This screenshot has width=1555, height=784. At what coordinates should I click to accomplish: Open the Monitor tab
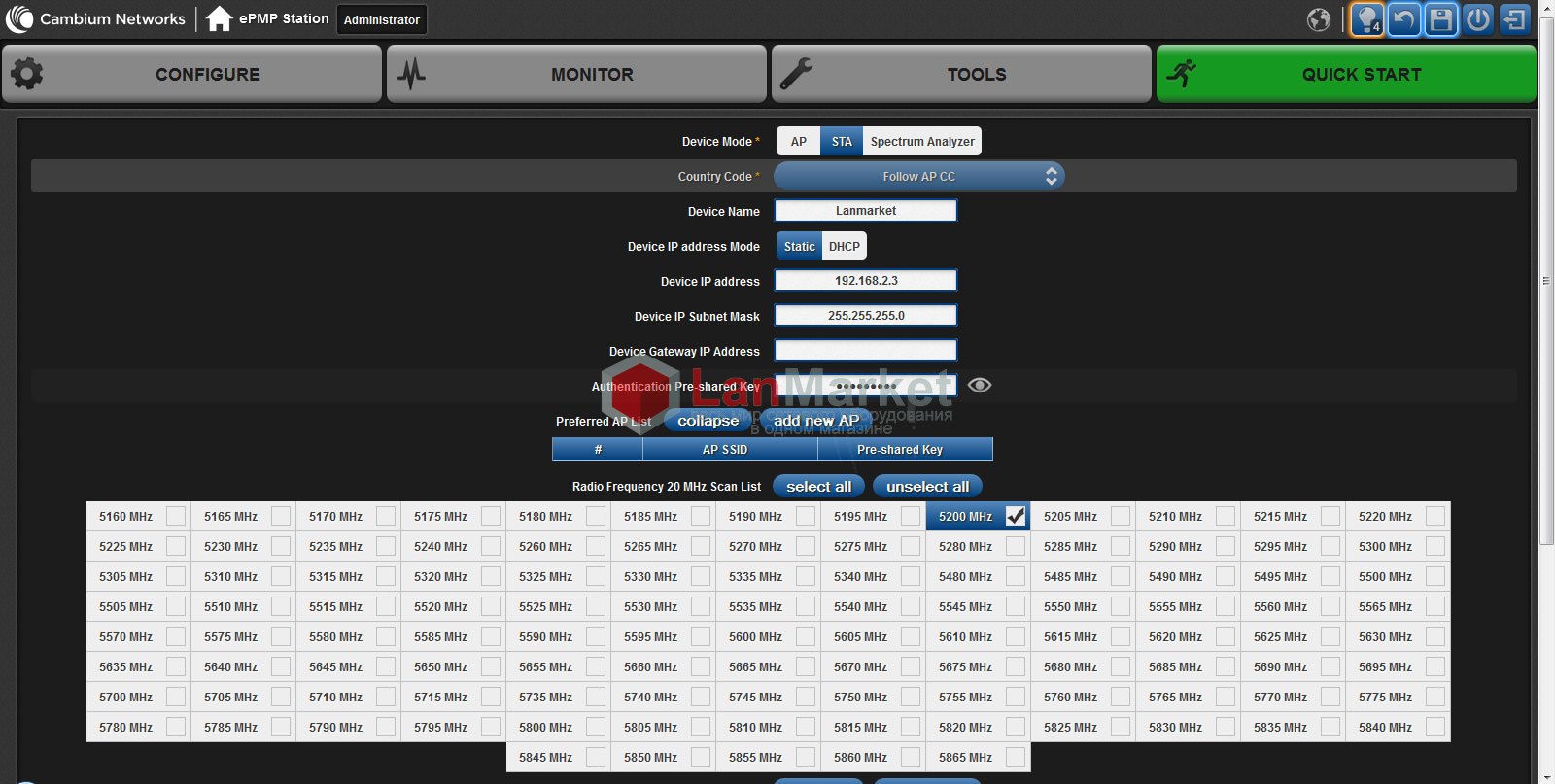pyautogui.click(x=577, y=74)
